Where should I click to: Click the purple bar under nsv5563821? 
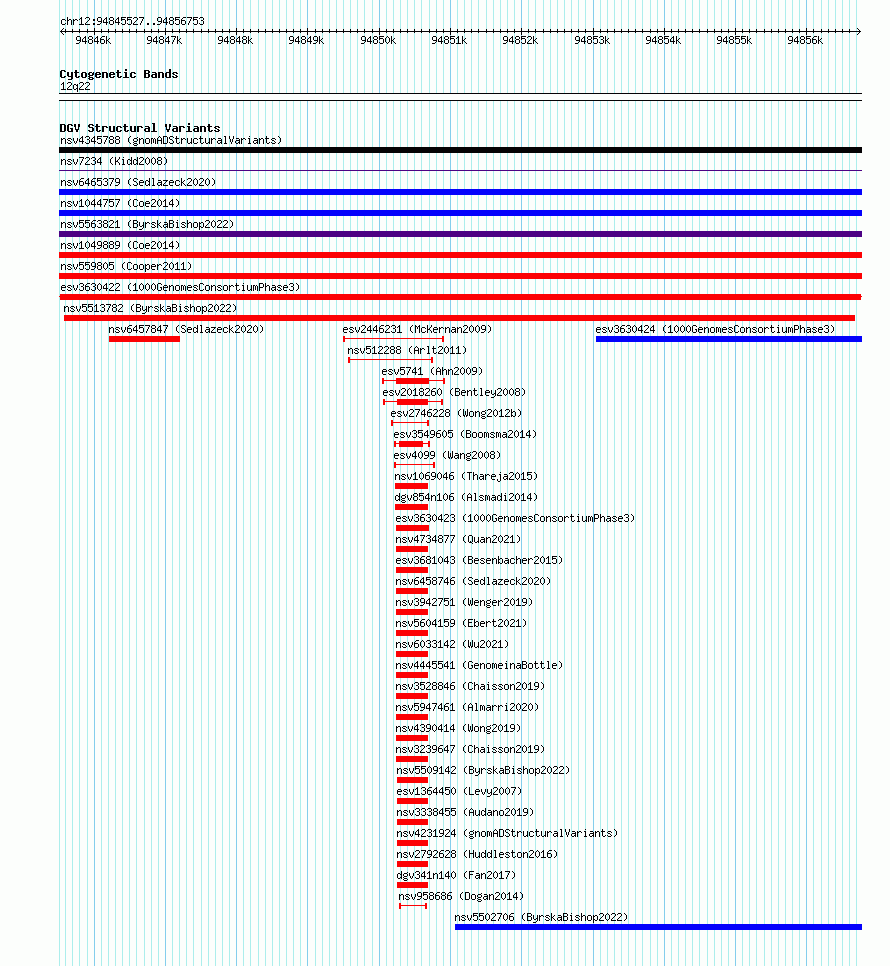[461, 234]
